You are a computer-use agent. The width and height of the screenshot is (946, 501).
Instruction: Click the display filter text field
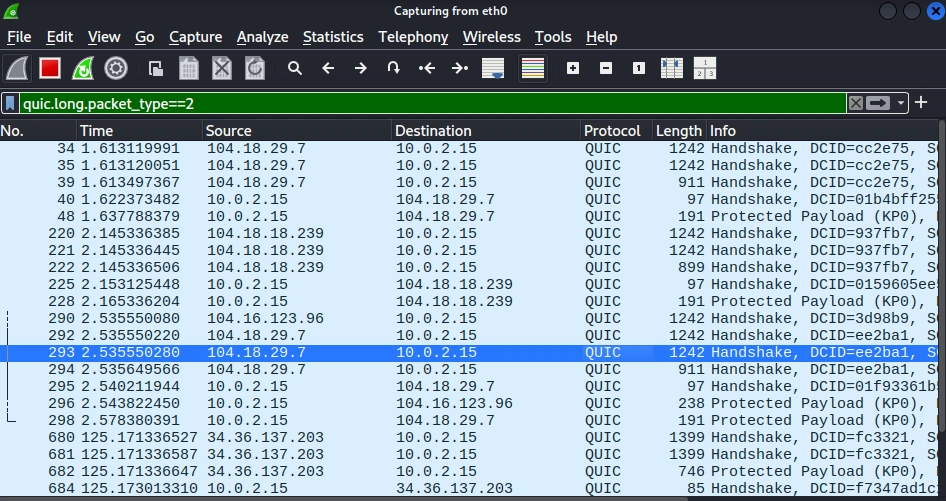(433, 104)
